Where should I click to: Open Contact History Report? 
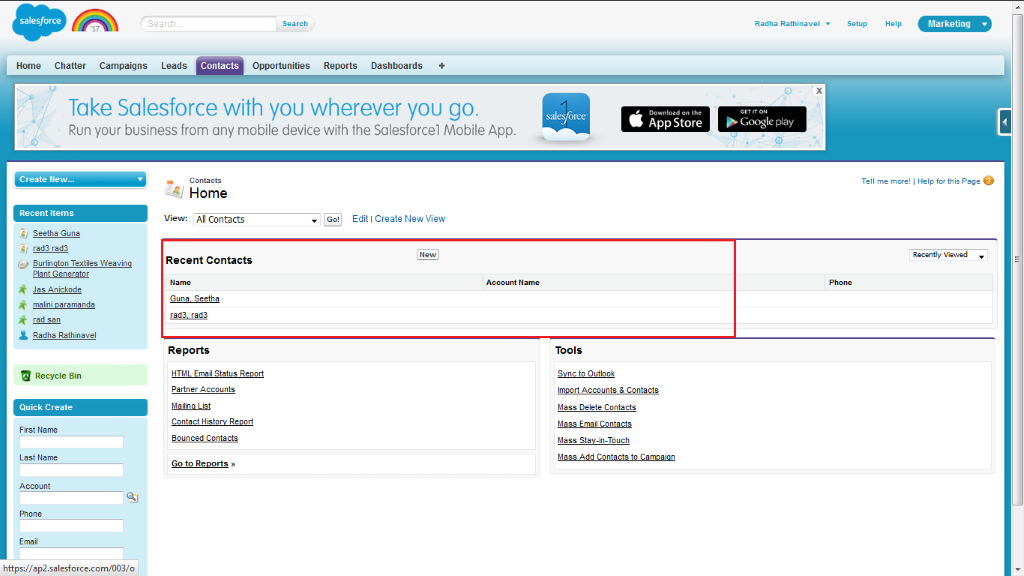pyautogui.click(x=212, y=422)
